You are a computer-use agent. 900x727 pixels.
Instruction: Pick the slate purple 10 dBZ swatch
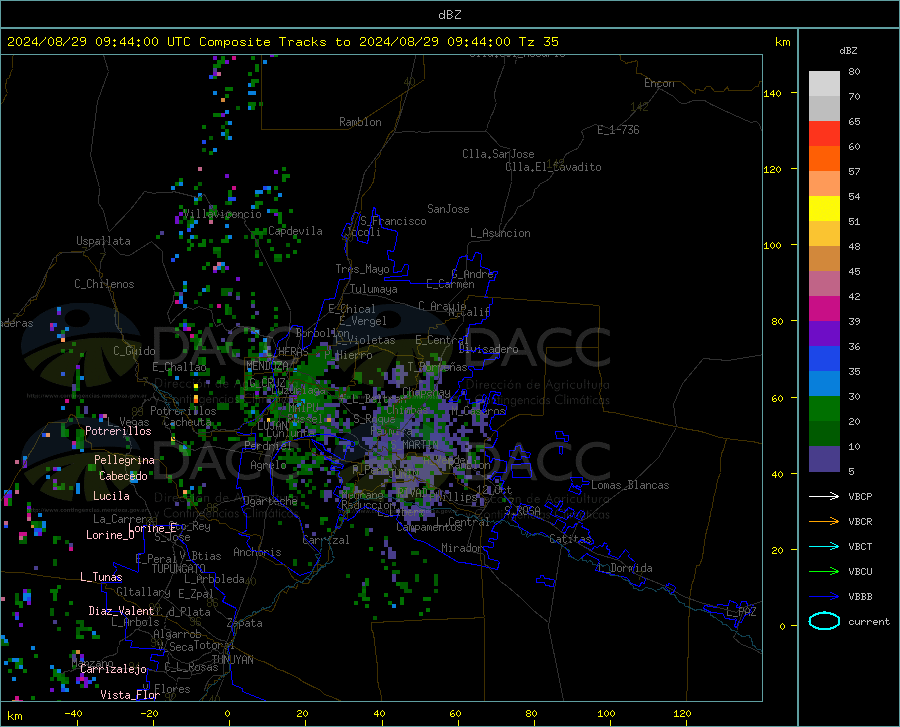(x=824, y=458)
